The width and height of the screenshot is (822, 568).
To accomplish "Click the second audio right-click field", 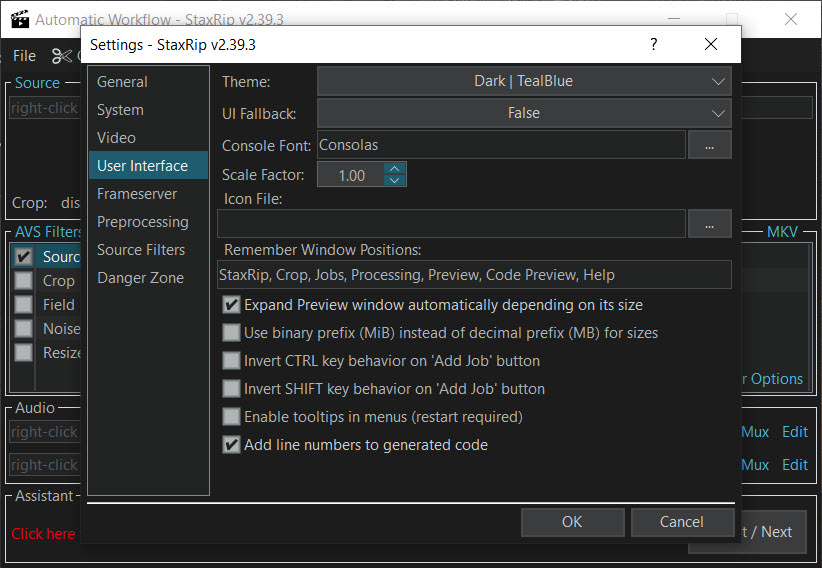I will point(45,465).
